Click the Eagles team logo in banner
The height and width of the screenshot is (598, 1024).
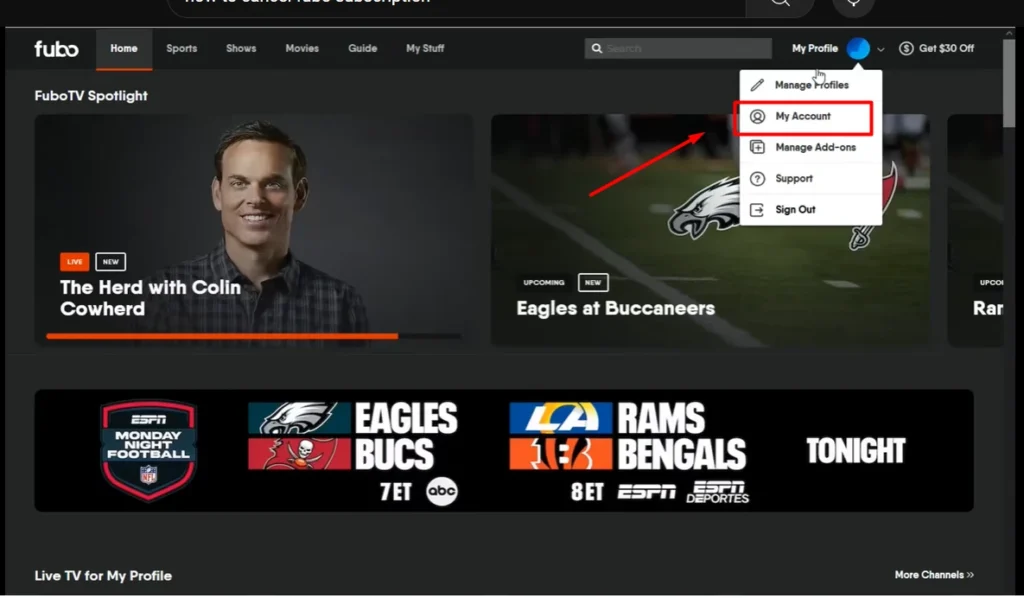point(299,418)
